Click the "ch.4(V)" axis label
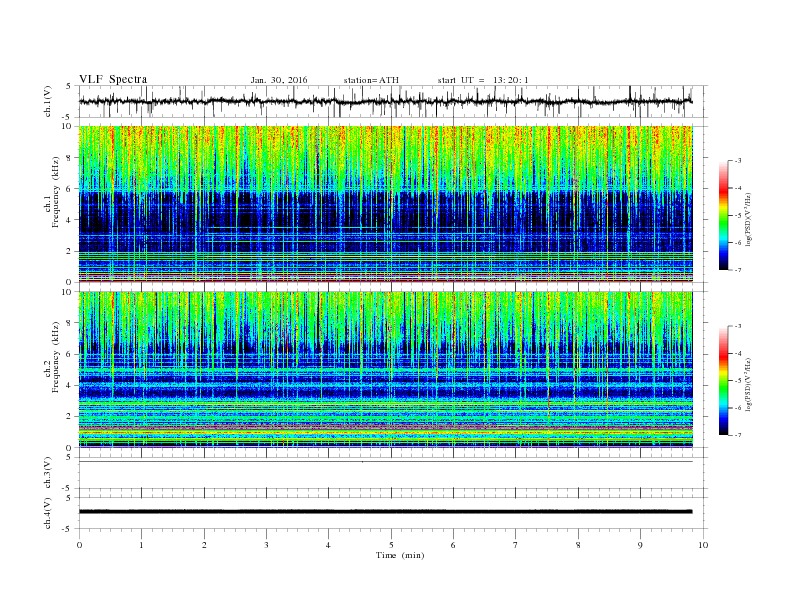This screenshot has height=612, width=792. click(x=48, y=513)
